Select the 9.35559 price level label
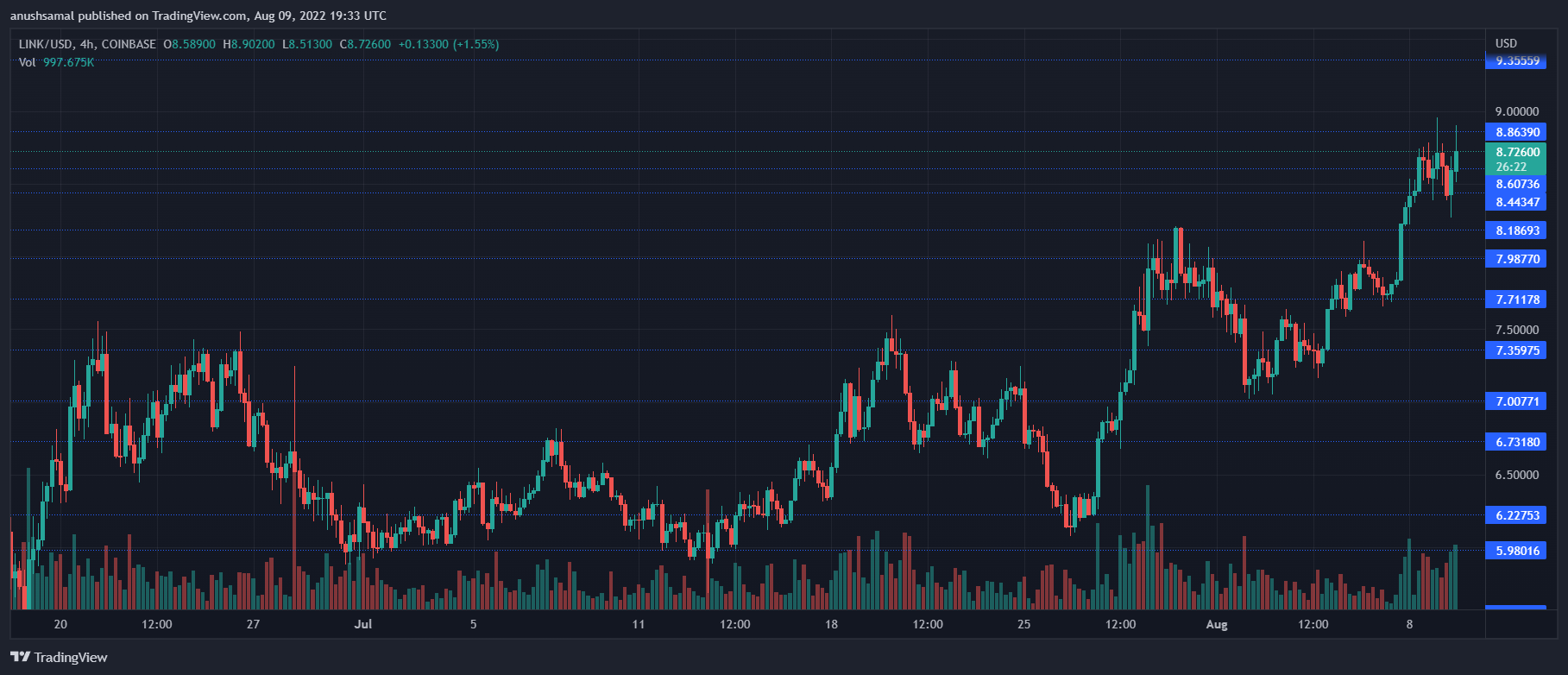Image resolution: width=1568 pixels, height=675 pixels. (1515, 60)
